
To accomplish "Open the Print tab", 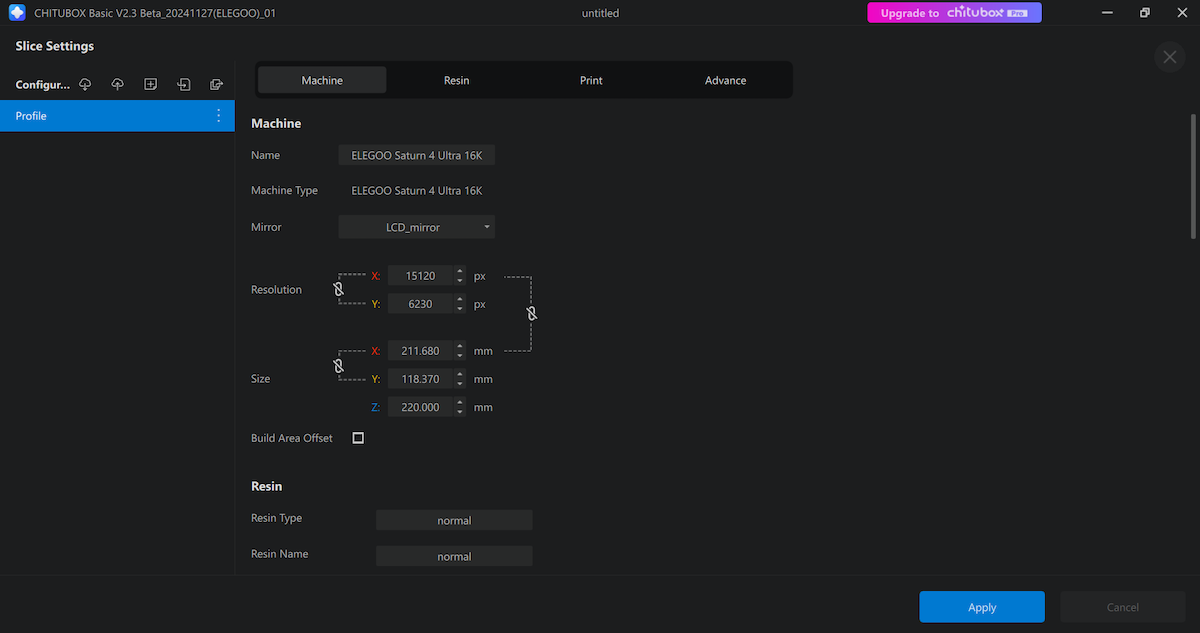I will (x=591, y=80).
